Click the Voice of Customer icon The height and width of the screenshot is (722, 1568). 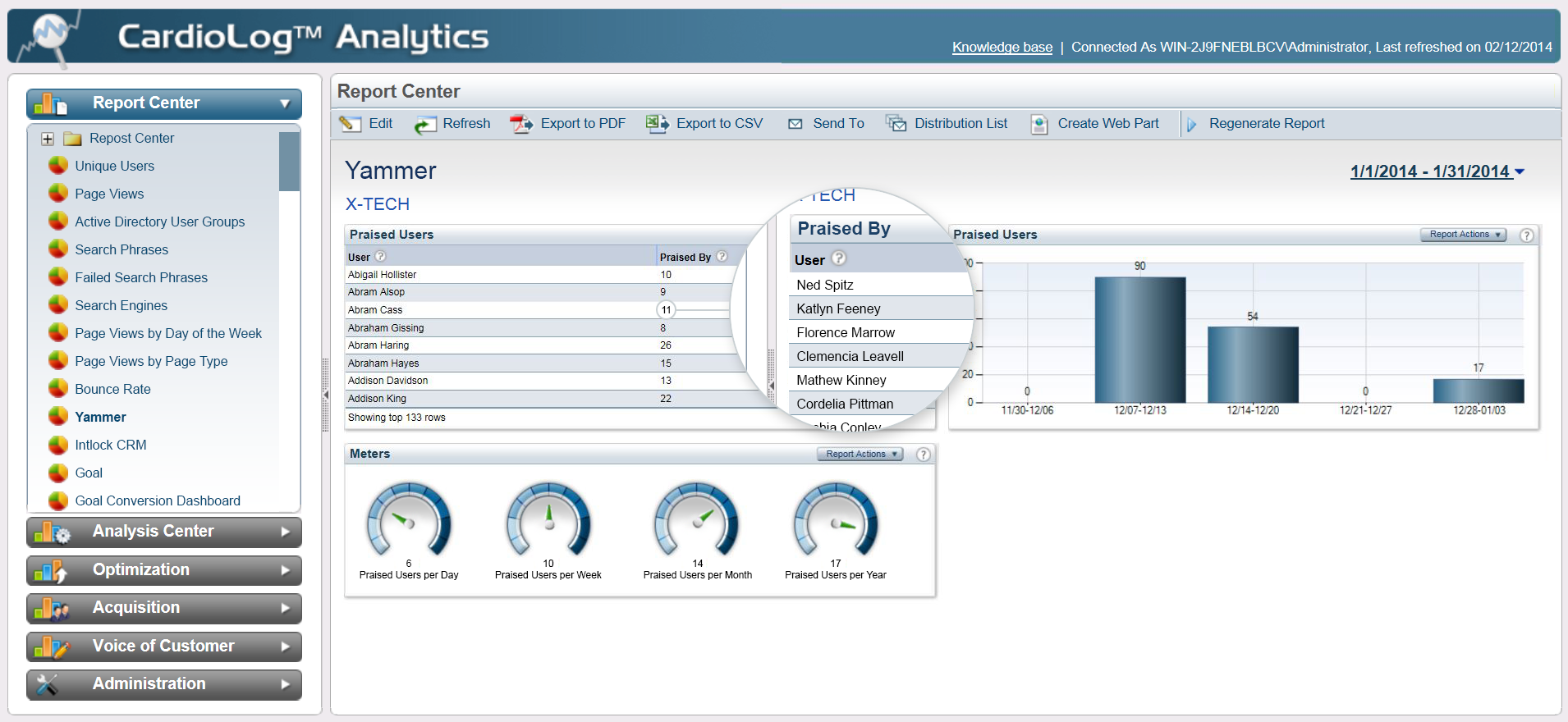(52, 647)
